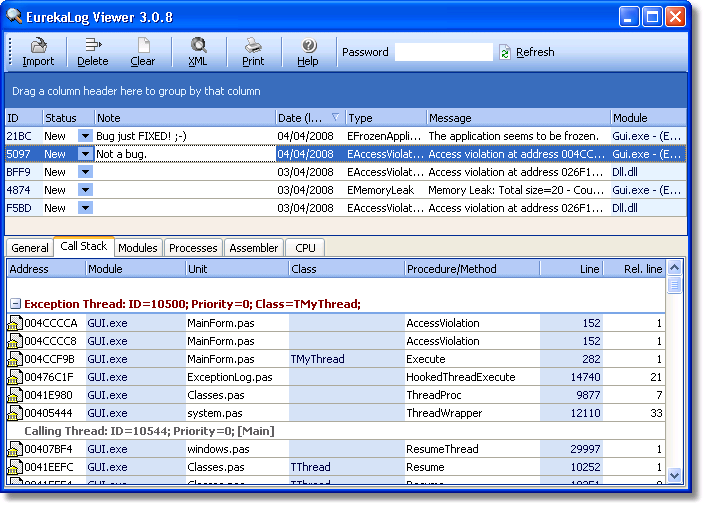The height and width of the screenshot is (505, 704).
Task: Click the Address column header
Action: 46,269
